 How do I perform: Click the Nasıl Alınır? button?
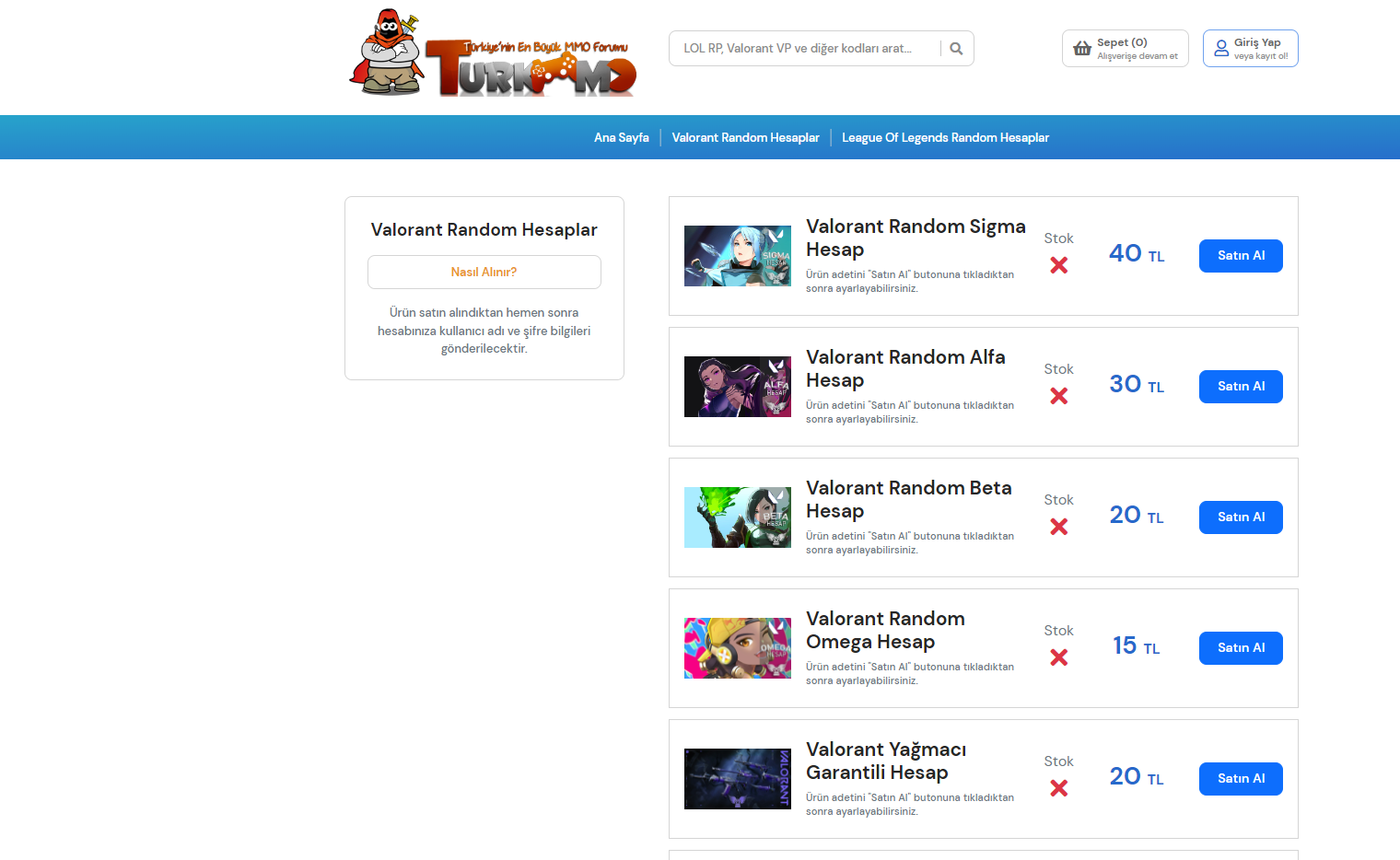point(484,273)
